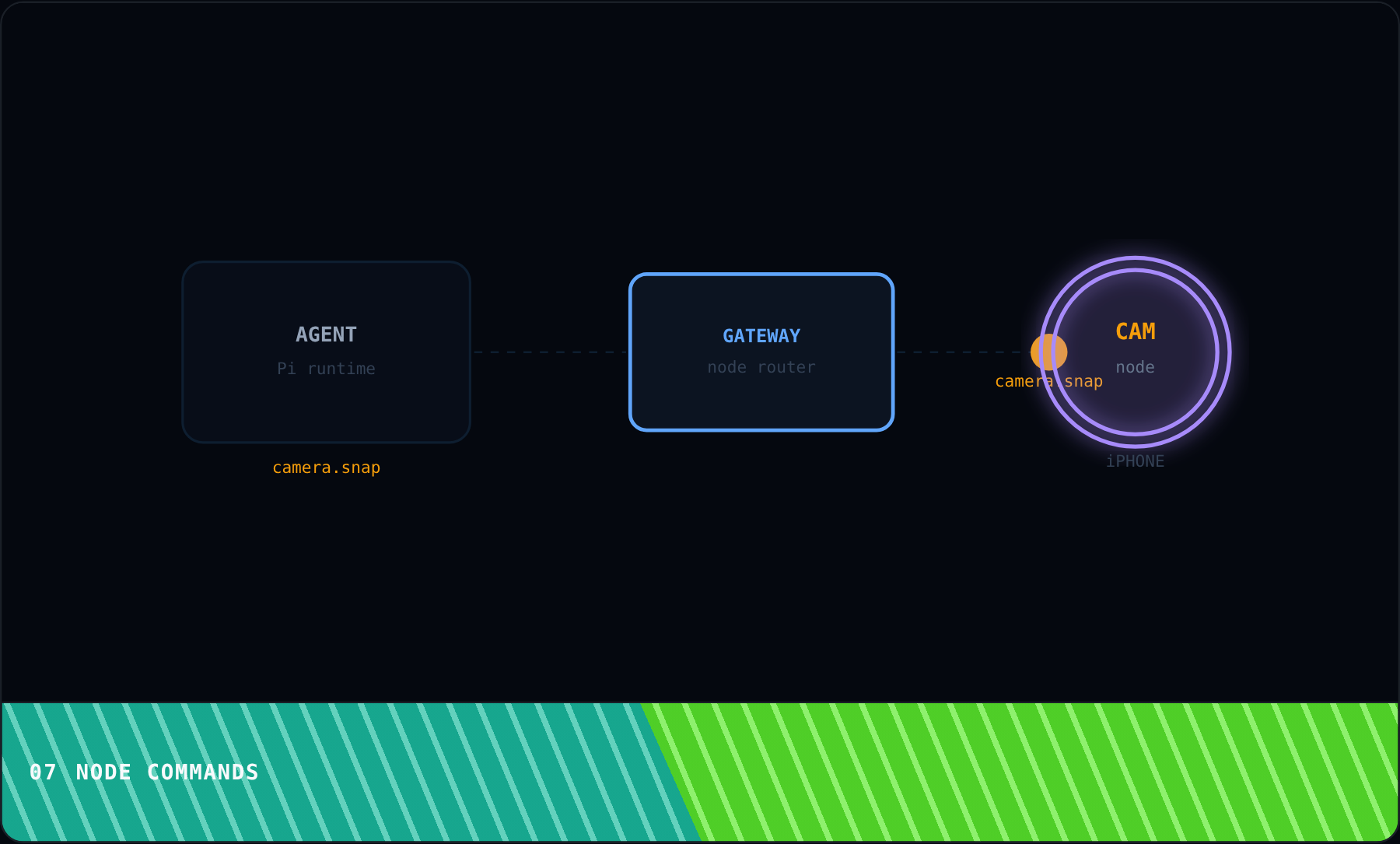
Task: Click the GATEWAY heading text
Action: [x=761, y=336]
